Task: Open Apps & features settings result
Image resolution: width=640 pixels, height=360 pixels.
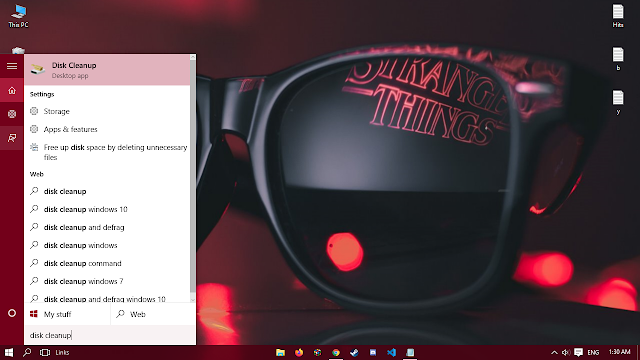Action: (107, 129)
